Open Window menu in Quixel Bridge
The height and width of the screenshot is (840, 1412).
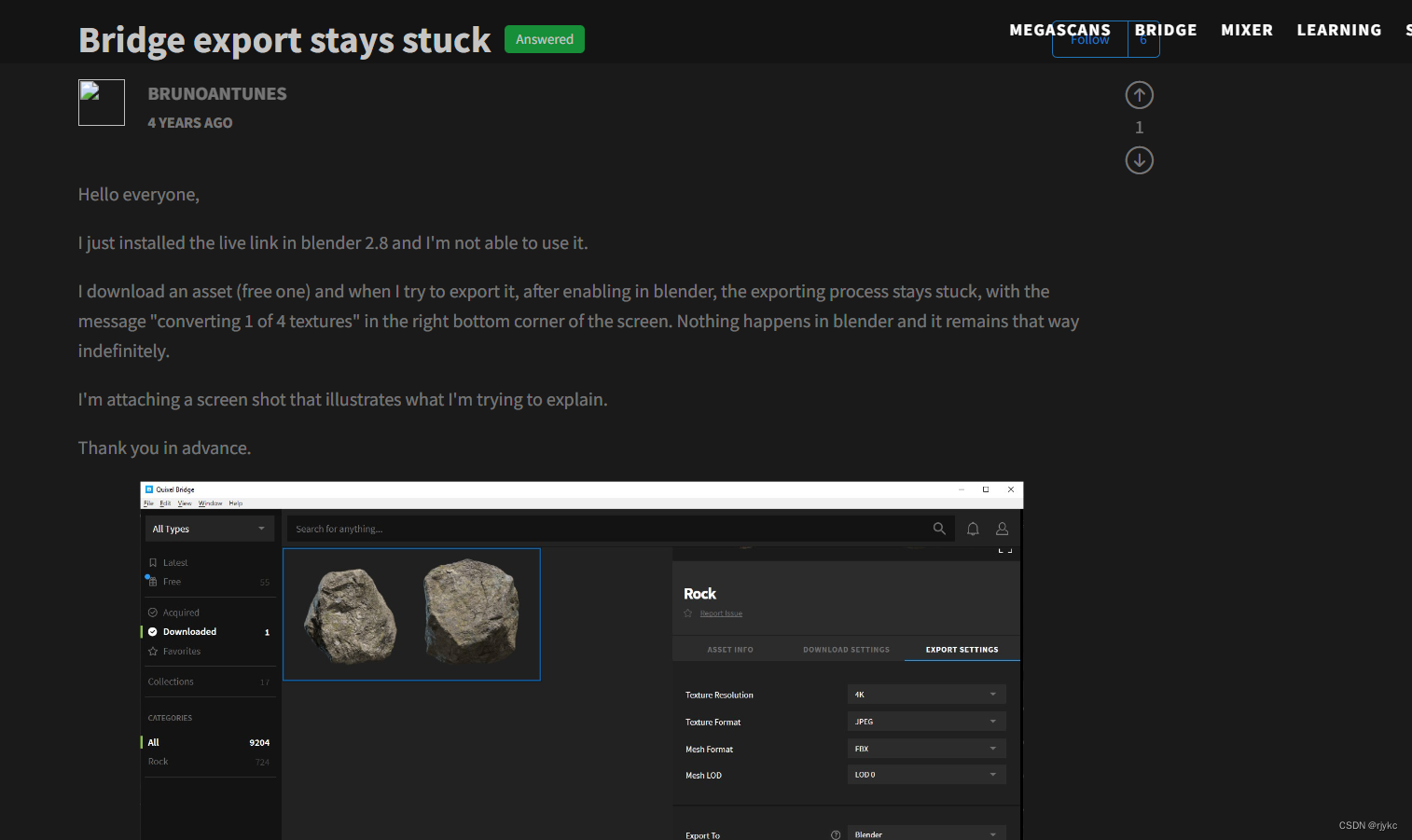[210, 503]
